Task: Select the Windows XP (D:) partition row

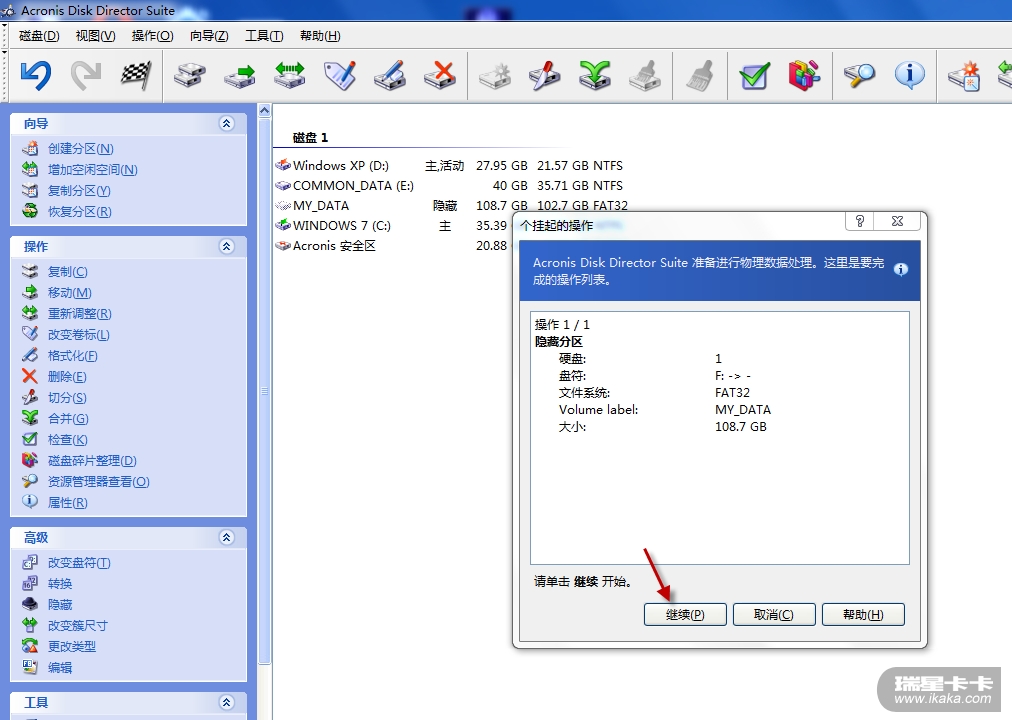Action: tap(449, 166)
